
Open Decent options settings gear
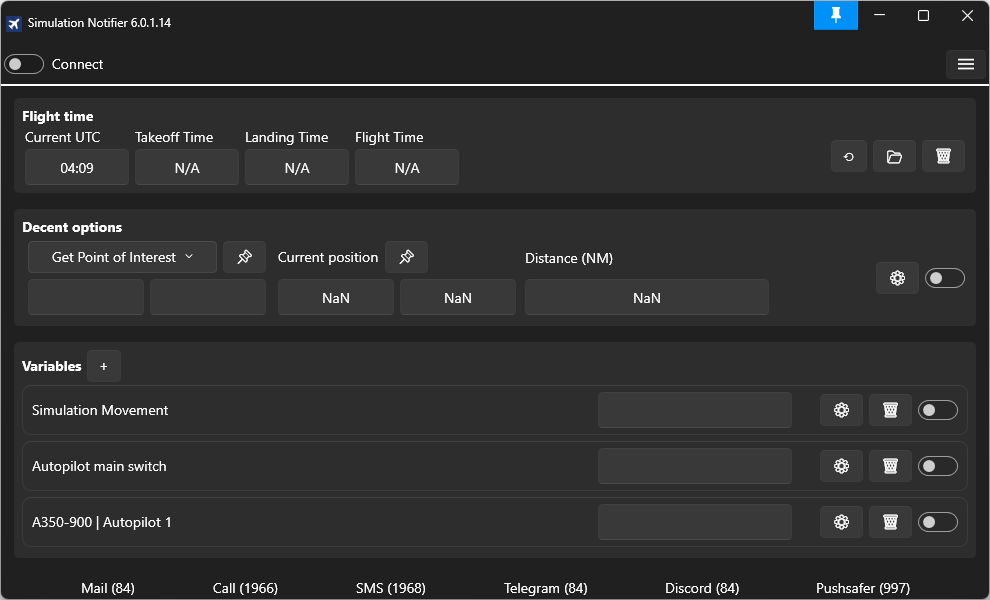coord(897,278)
